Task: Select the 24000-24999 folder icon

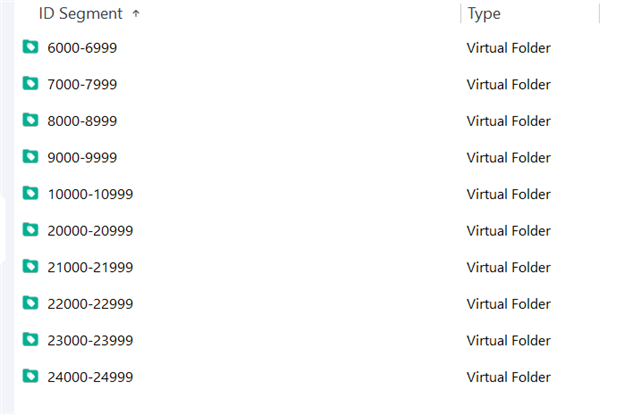Action: click(30, 376)
